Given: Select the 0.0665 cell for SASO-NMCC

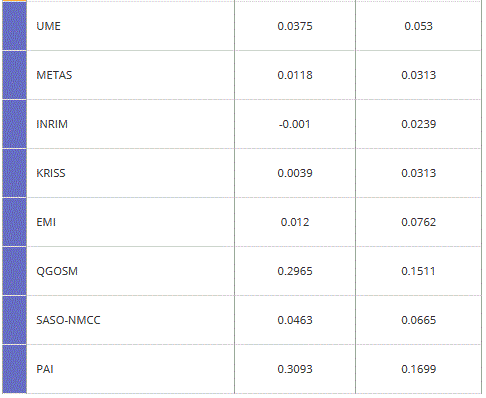Looking at the screenshot, I should pyautogui.click(x=419, y=320).
